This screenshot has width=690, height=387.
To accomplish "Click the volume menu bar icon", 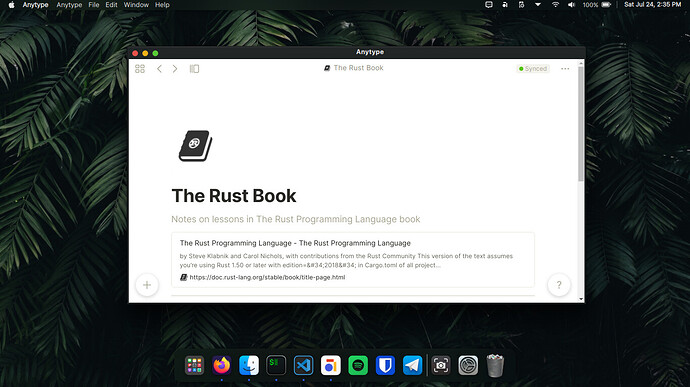I will point(571,5).
